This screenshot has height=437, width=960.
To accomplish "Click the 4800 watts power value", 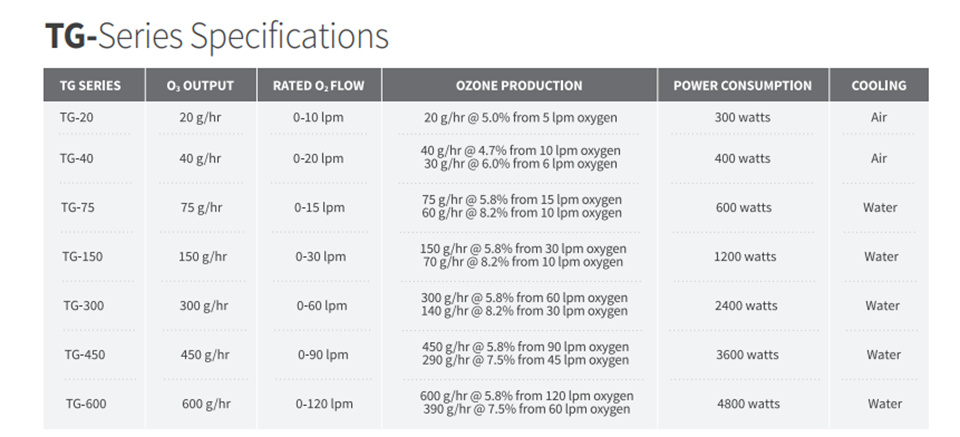I will coord(749,404).
